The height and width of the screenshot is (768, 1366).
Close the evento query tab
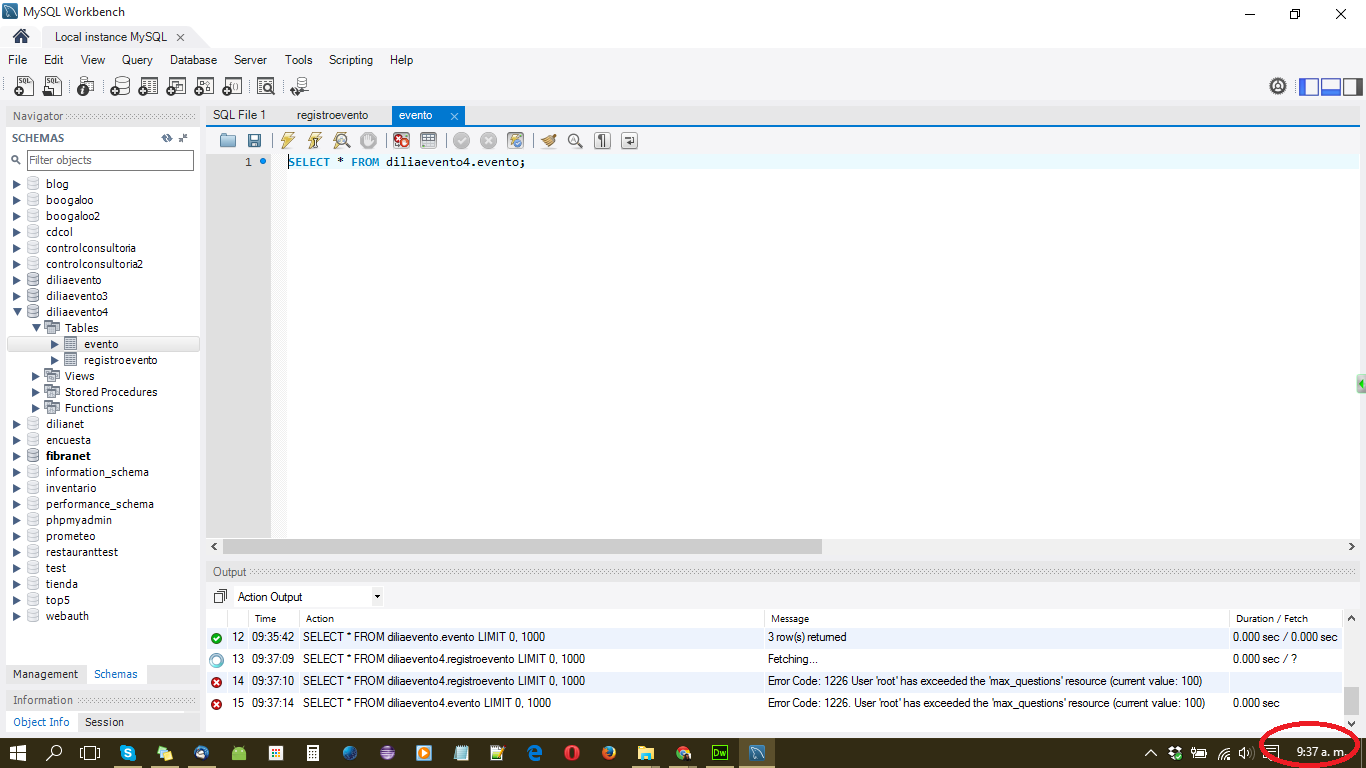click(454, 116)
